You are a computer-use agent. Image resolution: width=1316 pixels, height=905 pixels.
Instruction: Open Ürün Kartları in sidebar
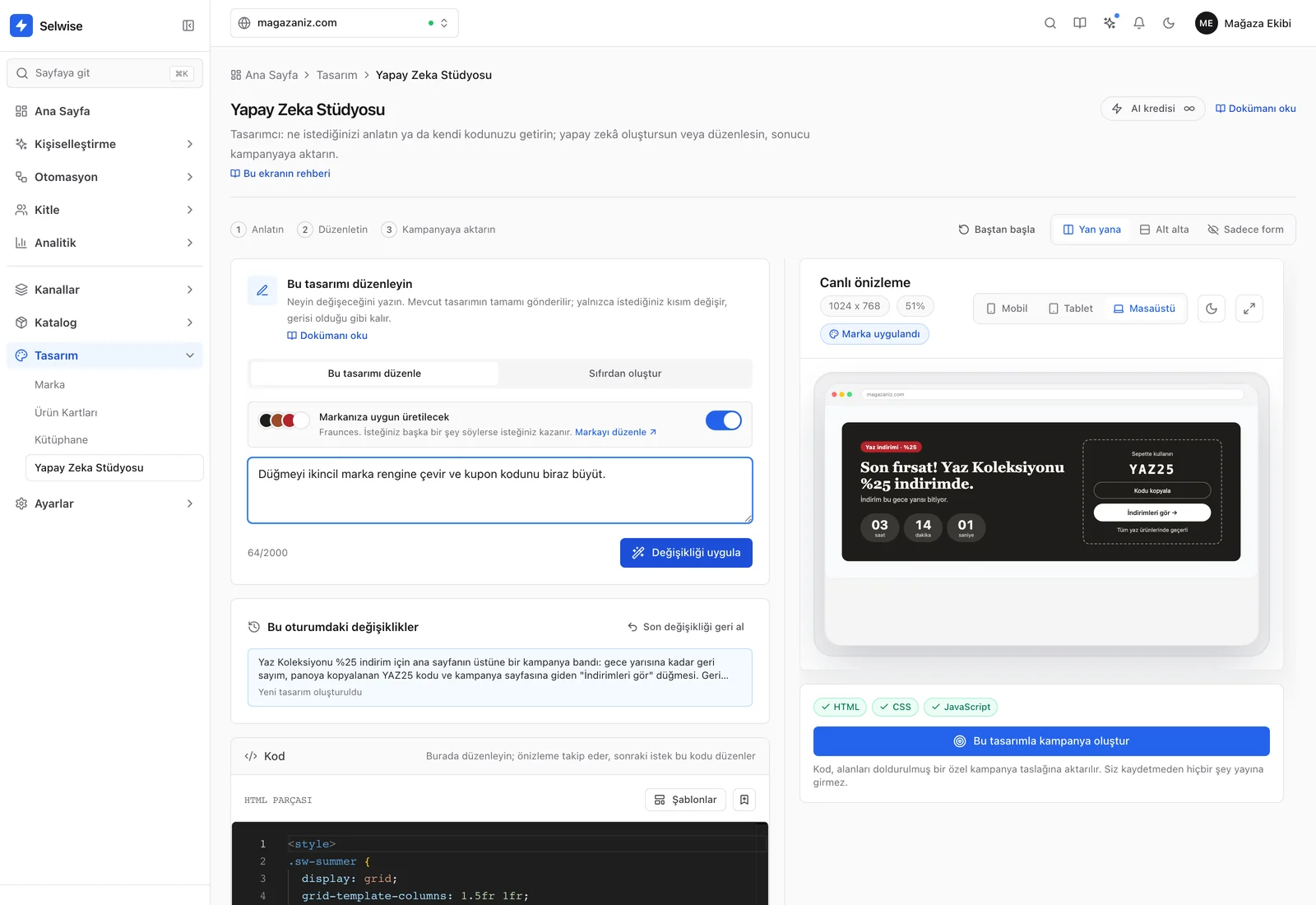[66, 412]
